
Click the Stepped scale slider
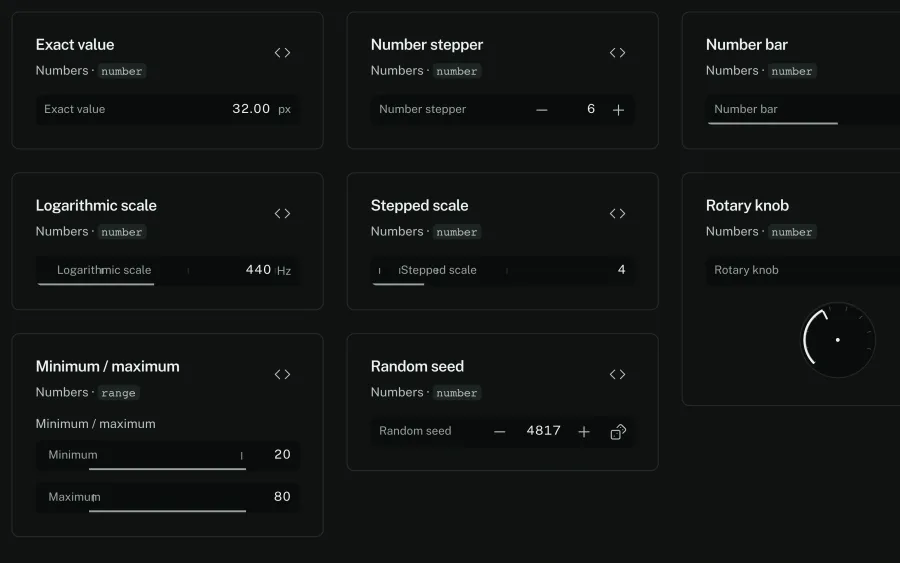[502, 270]
